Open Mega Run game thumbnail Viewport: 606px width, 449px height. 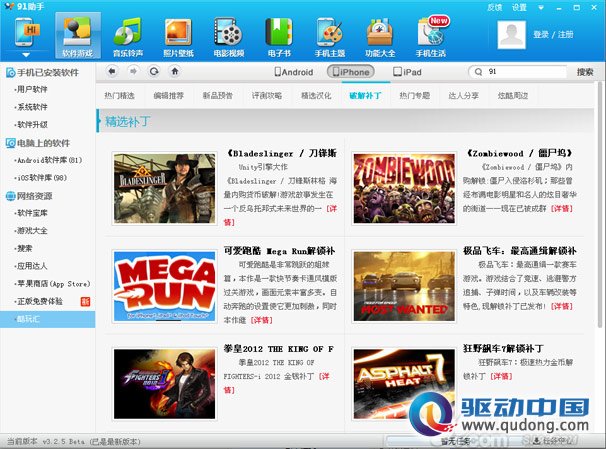[165, 286]
